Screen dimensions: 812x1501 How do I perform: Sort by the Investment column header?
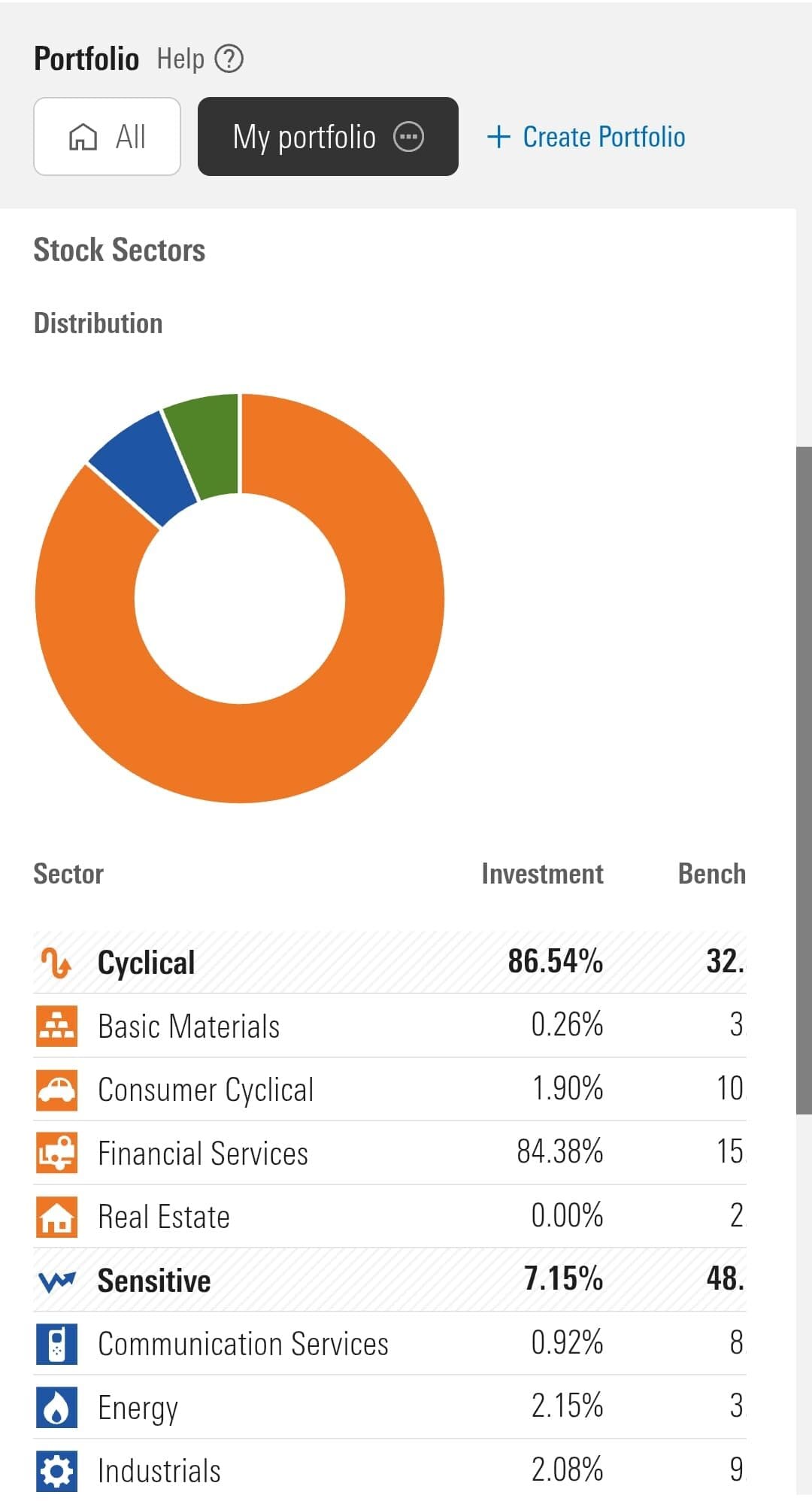coord(543,873)
